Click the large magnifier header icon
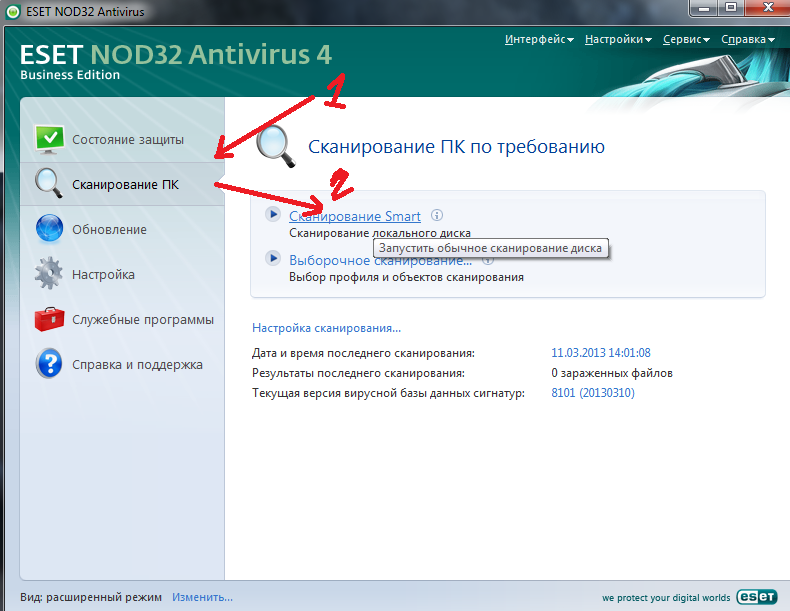This screenshot has height=611, width=790. (x=276, y=146)
